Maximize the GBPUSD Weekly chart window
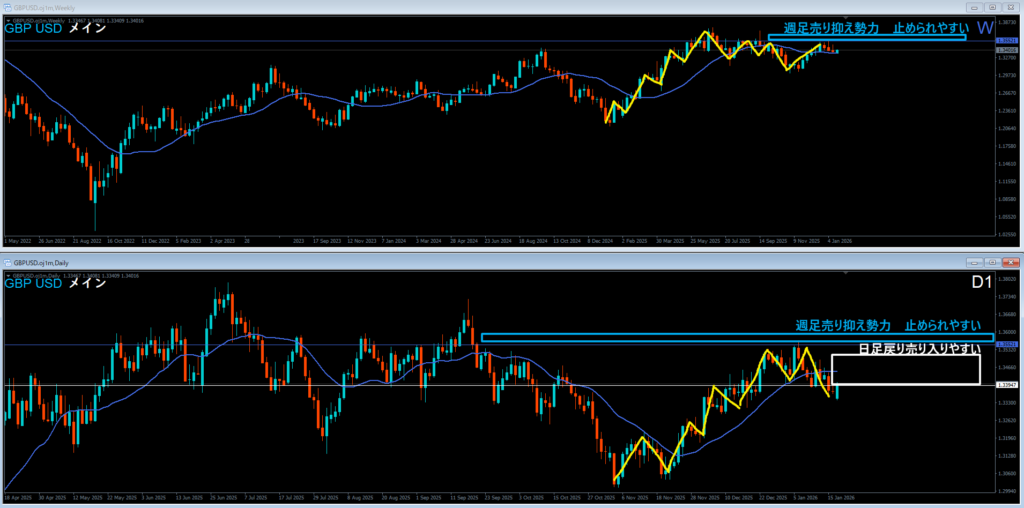 tap(992, 7)
